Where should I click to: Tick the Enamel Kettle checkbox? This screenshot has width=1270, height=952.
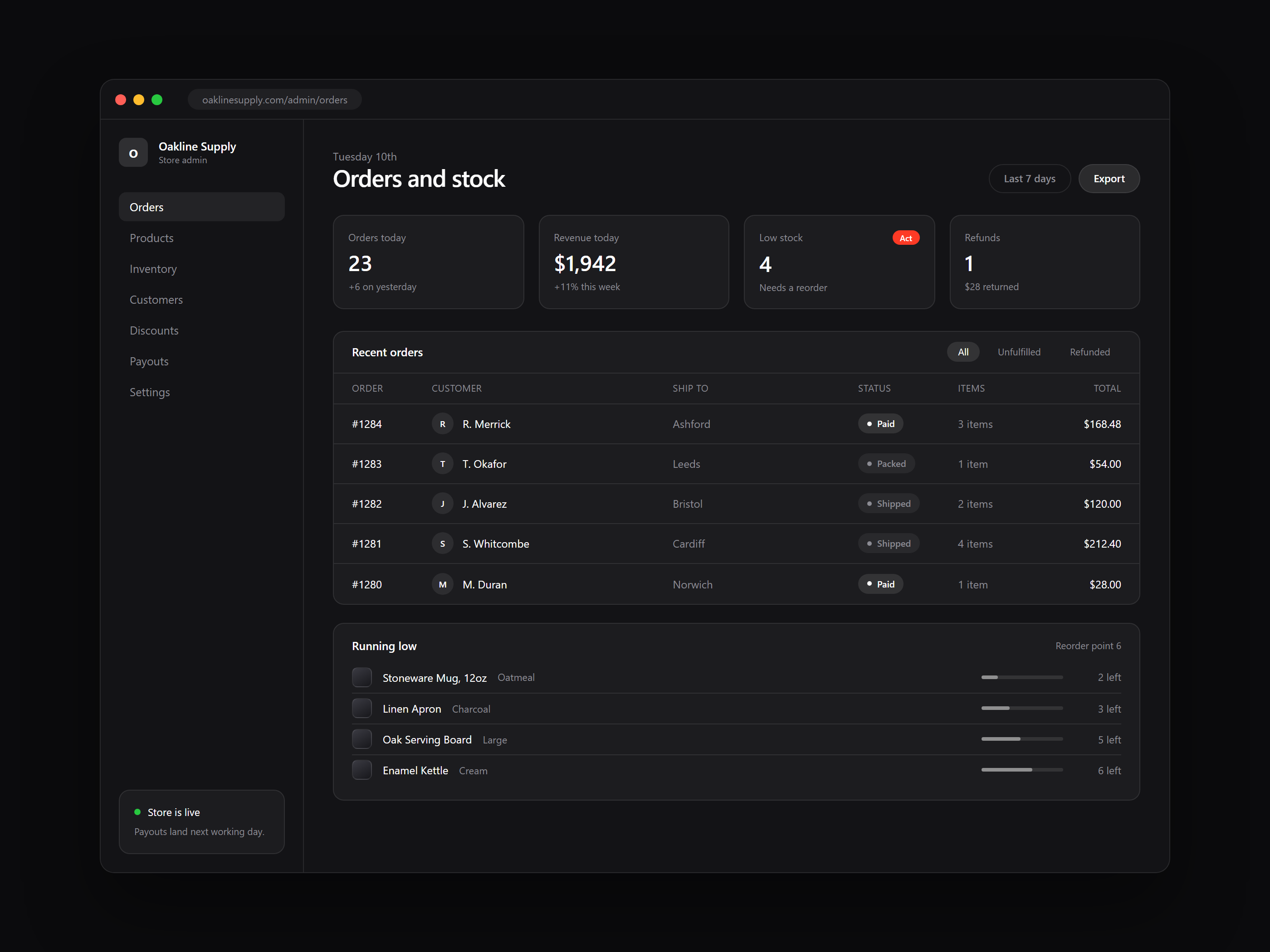(x=361, y=770)
